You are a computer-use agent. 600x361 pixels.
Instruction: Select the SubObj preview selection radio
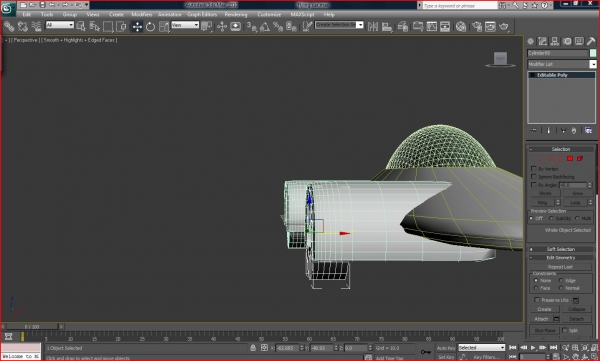(x=551, y=218)
